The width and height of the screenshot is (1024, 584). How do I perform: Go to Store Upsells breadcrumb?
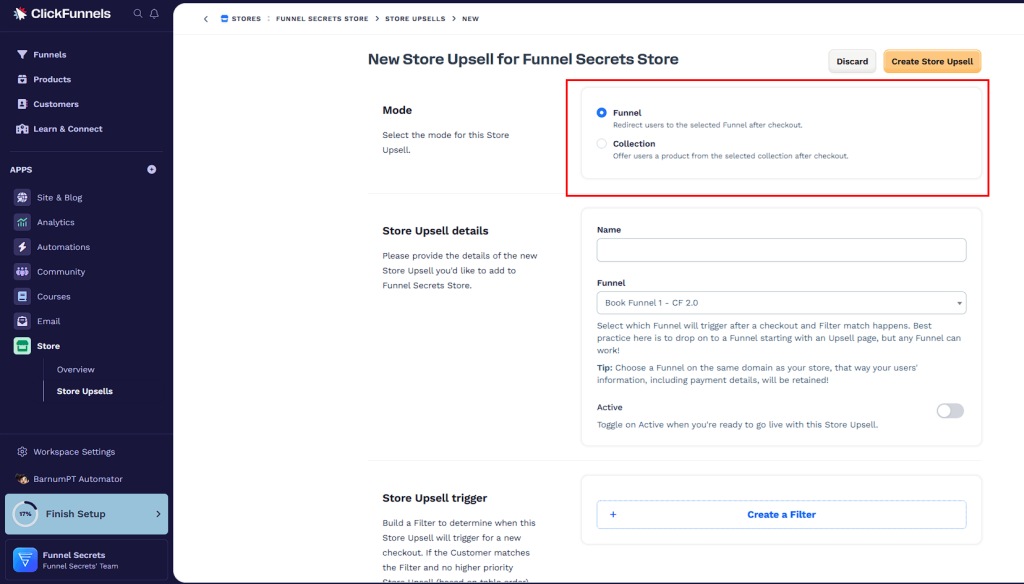pos(415,19)
